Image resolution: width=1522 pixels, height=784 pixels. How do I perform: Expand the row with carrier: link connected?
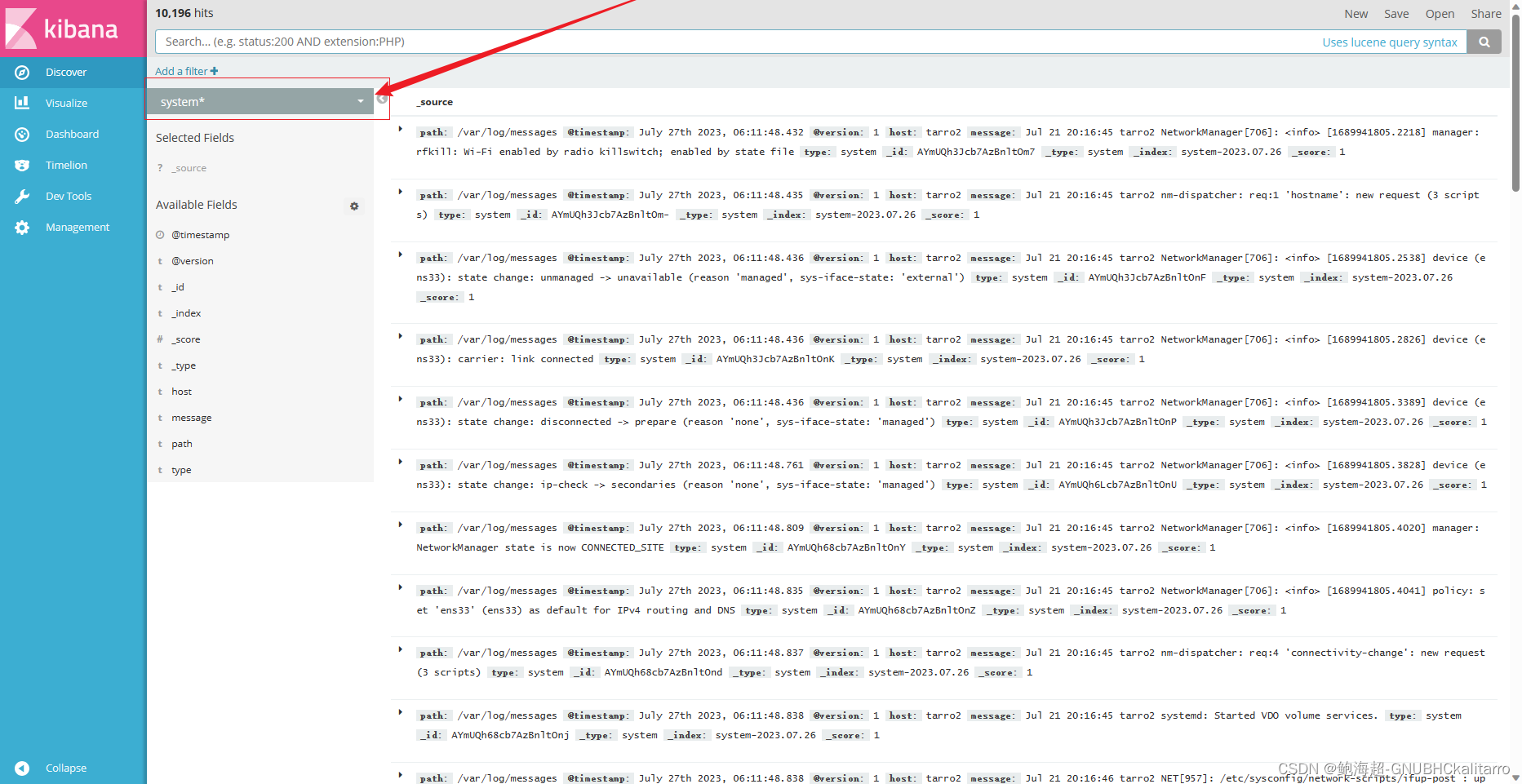click(x=400, y=336)
